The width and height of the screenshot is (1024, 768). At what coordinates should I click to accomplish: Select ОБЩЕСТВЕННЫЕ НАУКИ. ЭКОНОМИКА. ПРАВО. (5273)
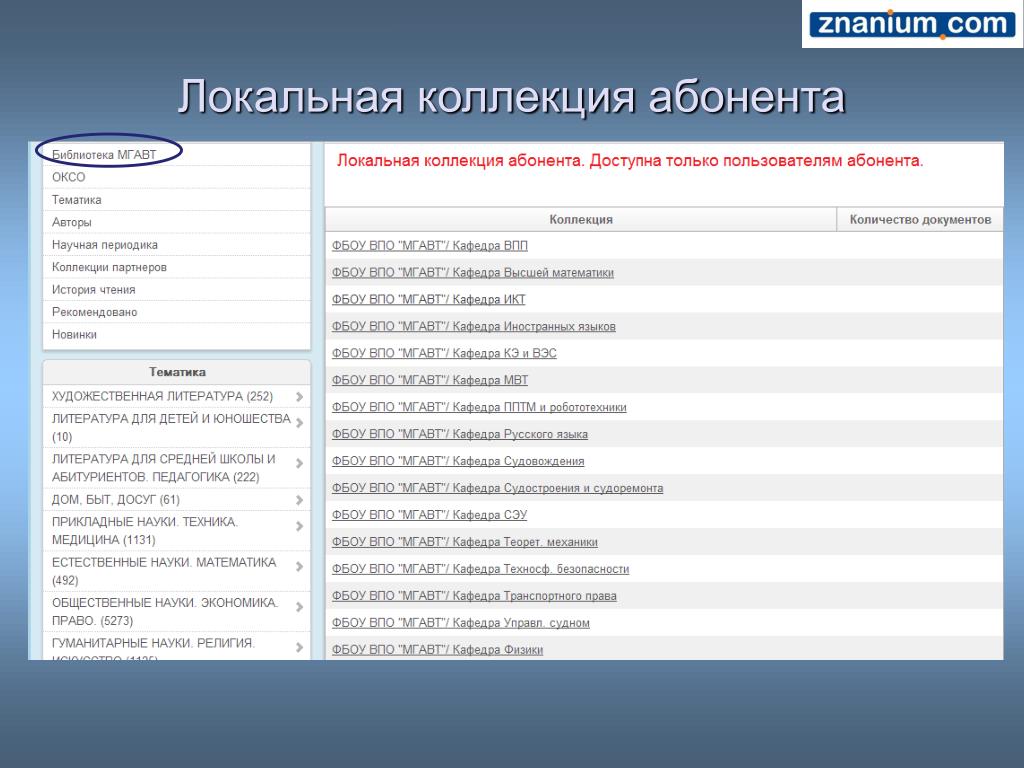coord(165,612)
